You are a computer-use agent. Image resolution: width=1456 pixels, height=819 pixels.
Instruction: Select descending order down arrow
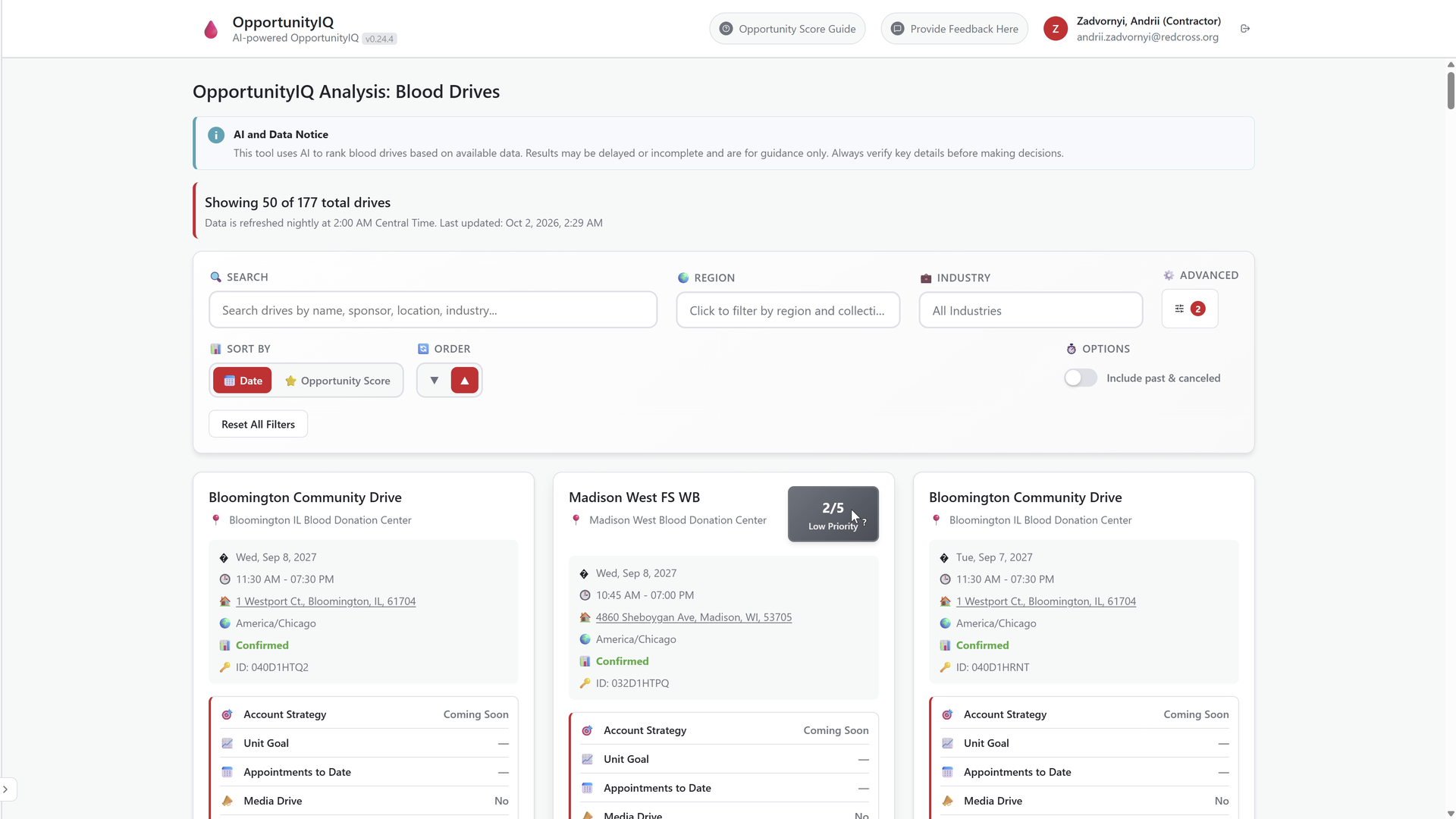pos(435,381)
